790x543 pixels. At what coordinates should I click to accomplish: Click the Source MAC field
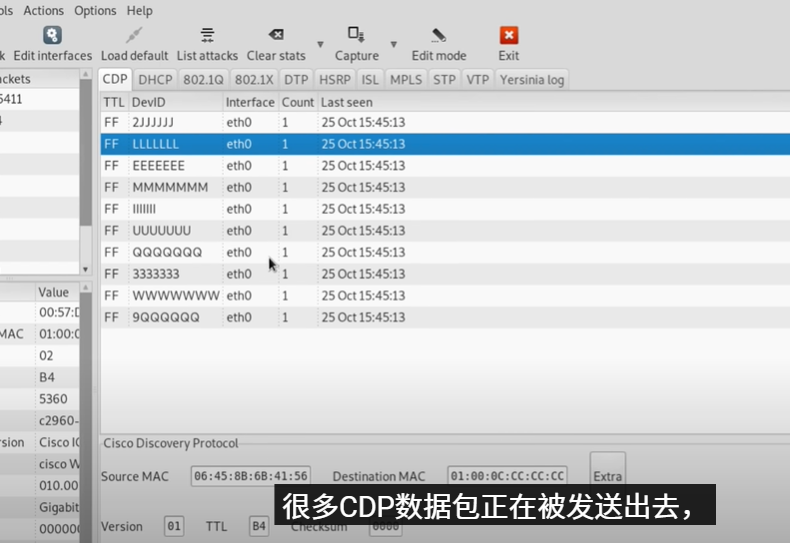coord(250,476)
